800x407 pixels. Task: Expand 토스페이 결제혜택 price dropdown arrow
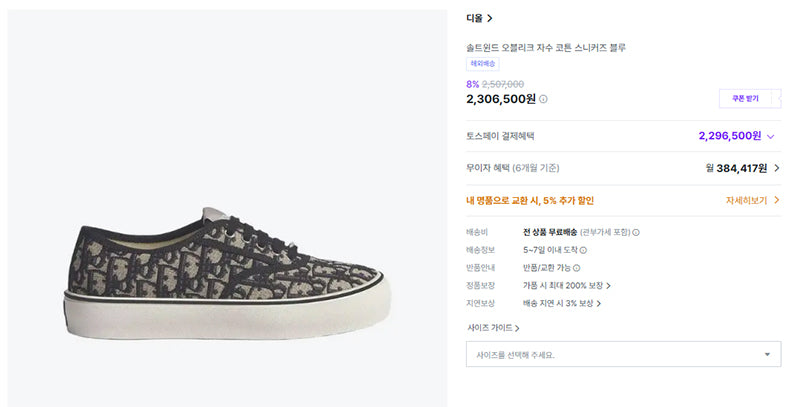click(770, 137)
